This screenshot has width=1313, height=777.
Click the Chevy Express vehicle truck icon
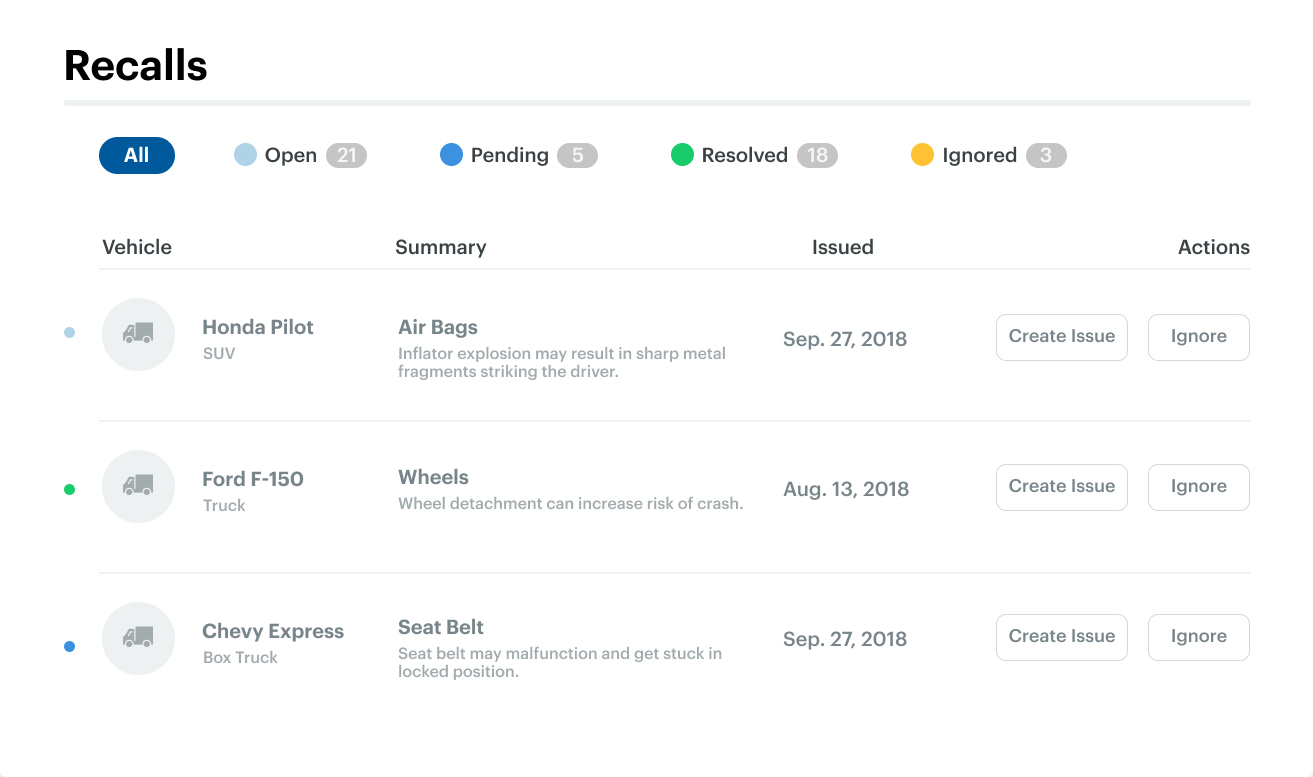(138, 637)
